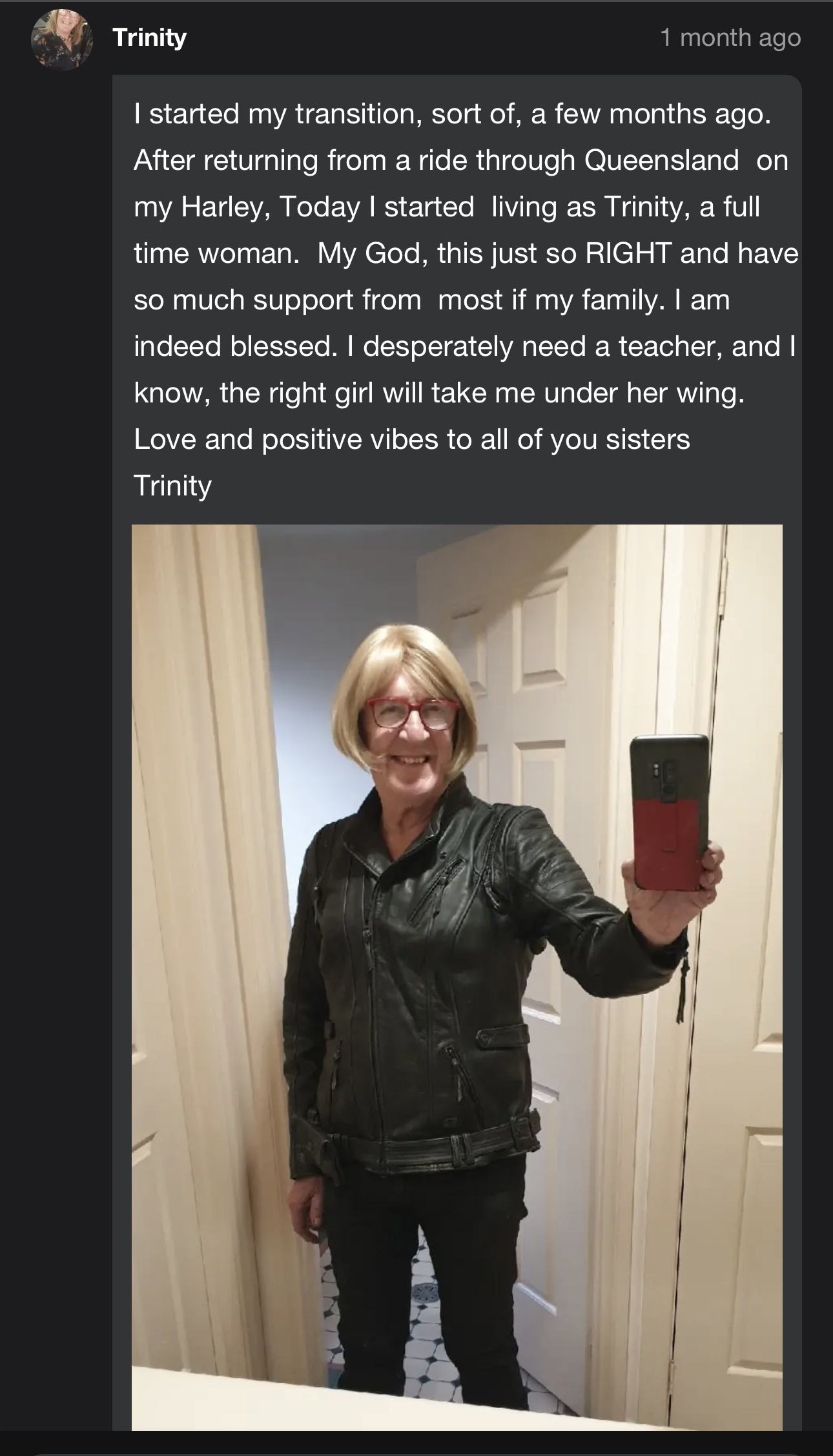Click the "1 month ago" timestamp
The width and height of the screenshot is (833, 1456).
[730, 37]
